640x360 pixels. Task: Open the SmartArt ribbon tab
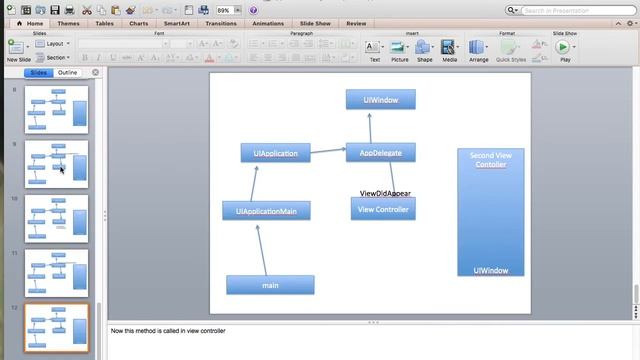(x=177, y=24)
